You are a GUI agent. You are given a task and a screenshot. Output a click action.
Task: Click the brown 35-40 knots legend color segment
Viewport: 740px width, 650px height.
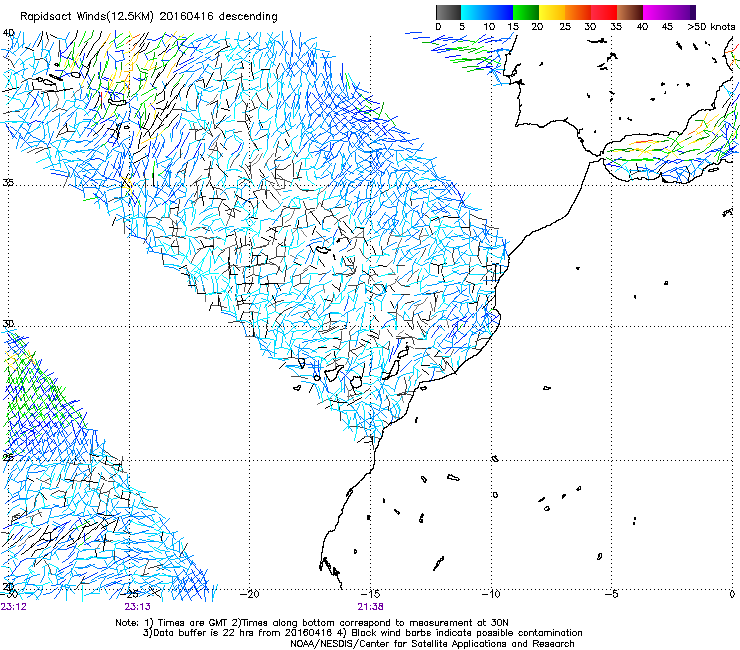click(x=630, y=12)
